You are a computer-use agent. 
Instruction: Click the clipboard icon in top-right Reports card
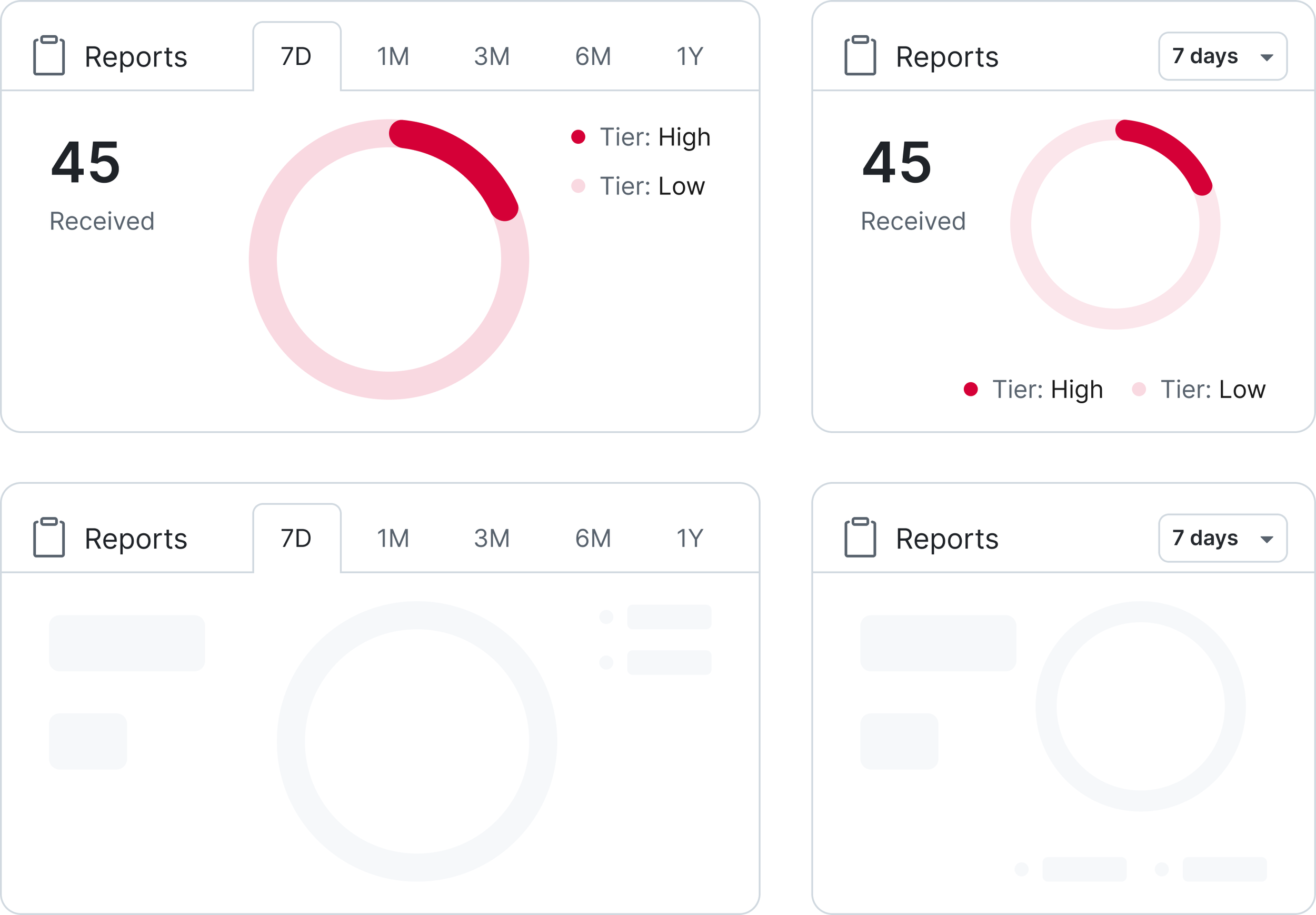point(860,56)
